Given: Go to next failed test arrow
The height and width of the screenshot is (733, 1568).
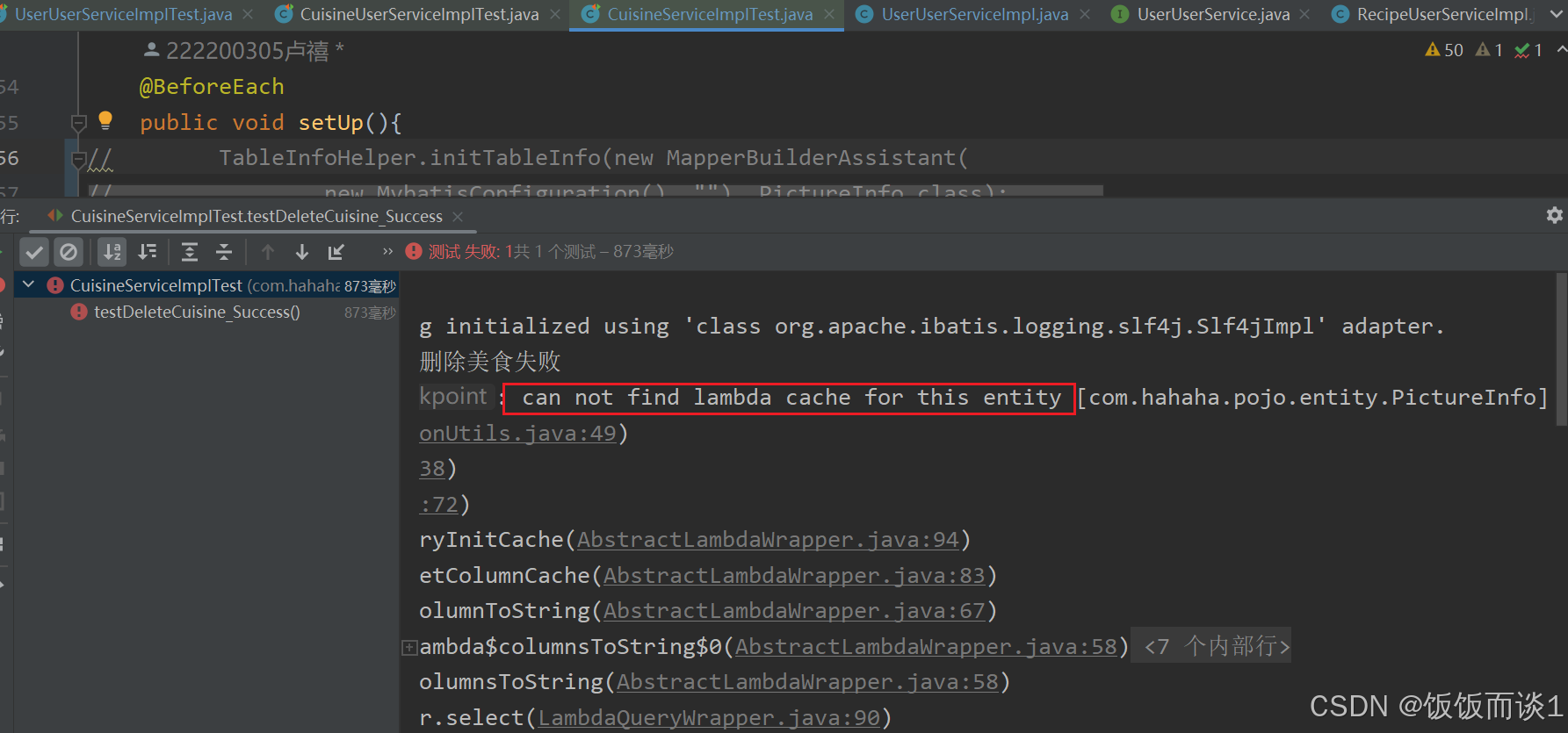Looking at the screenshot, I should tap(302, 253).
